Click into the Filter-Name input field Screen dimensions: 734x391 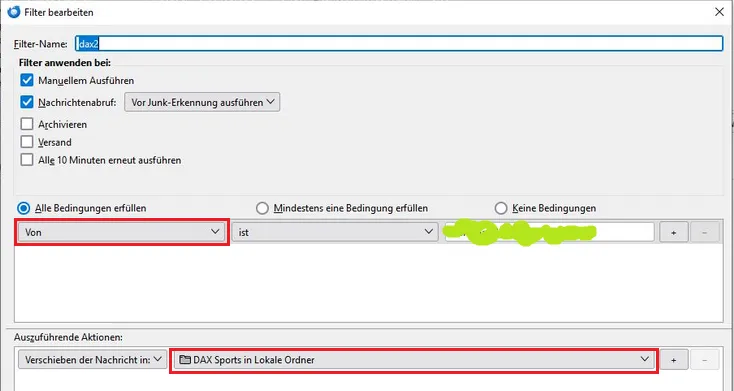pyautogui.click(x=399, y=44)
